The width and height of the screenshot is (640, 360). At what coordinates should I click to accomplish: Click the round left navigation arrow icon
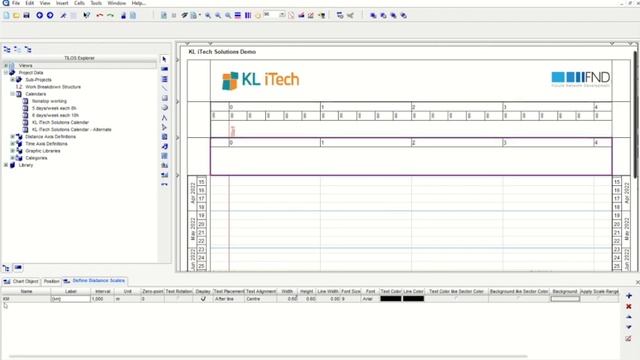40,16
